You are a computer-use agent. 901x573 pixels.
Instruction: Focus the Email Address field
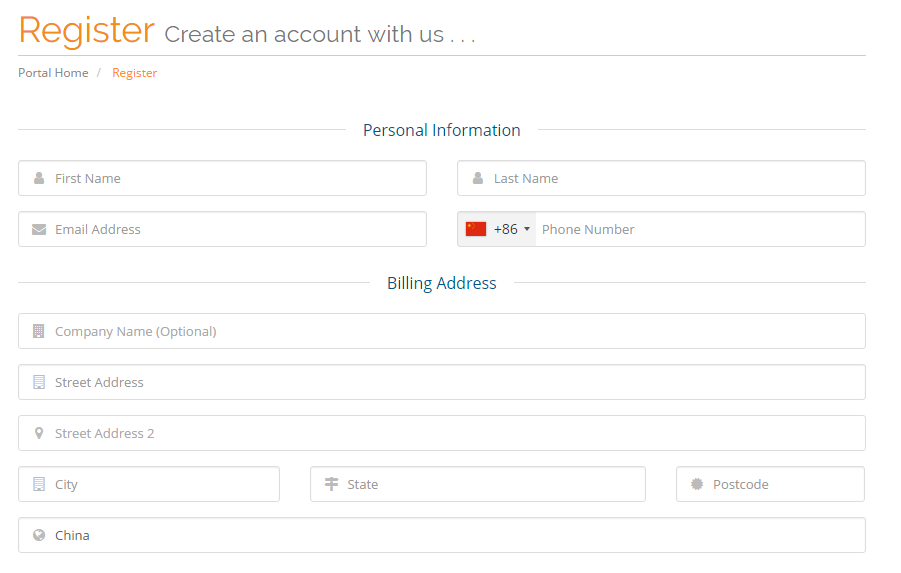[222, 229]
